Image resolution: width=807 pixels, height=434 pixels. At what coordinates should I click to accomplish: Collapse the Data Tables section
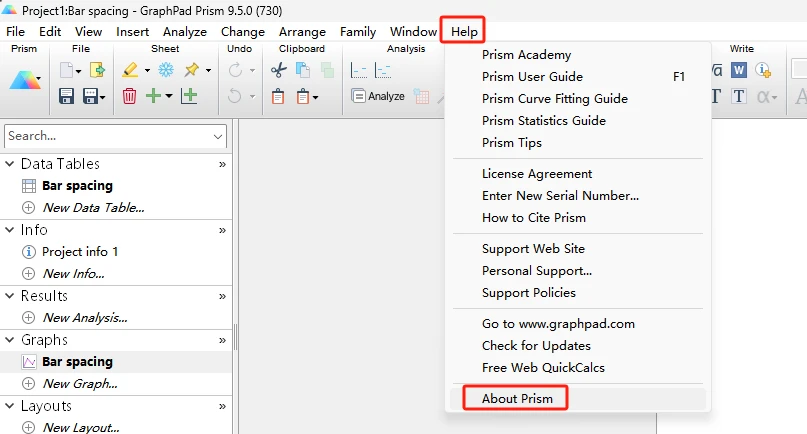point(9,164)
